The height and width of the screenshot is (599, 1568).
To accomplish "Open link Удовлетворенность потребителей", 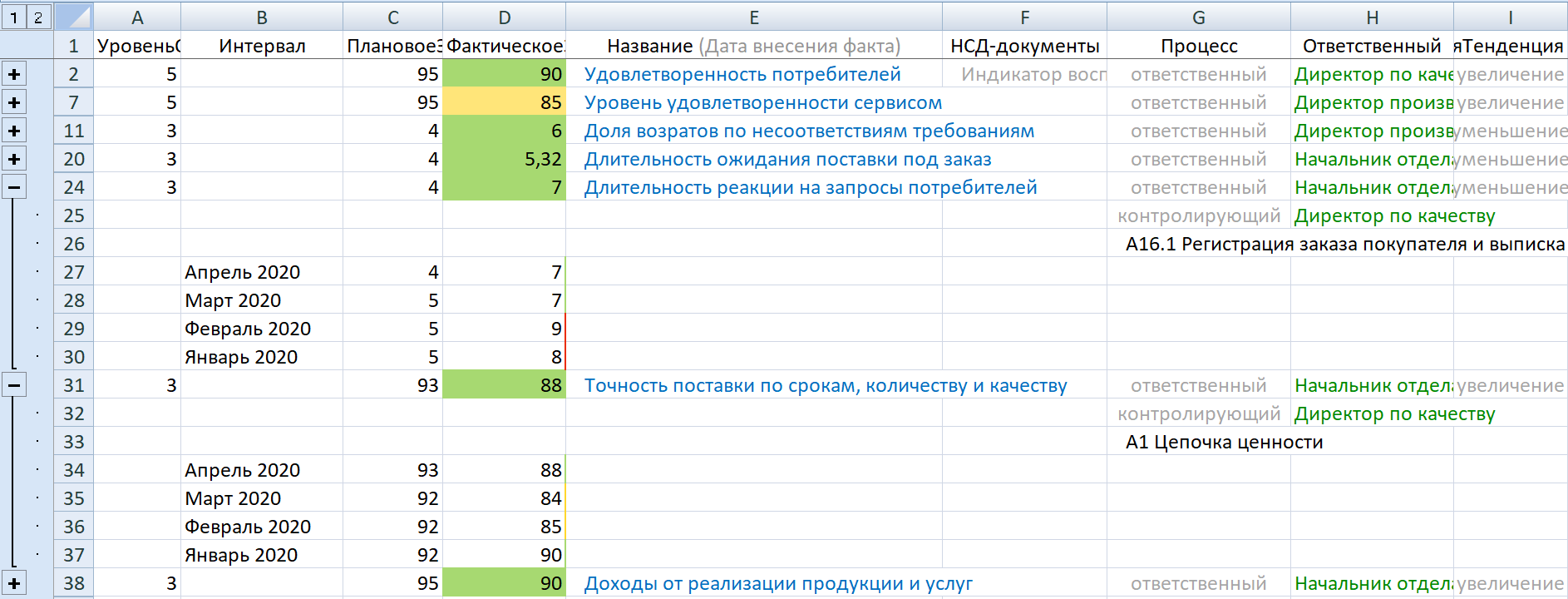I will (x=742, y=74).
